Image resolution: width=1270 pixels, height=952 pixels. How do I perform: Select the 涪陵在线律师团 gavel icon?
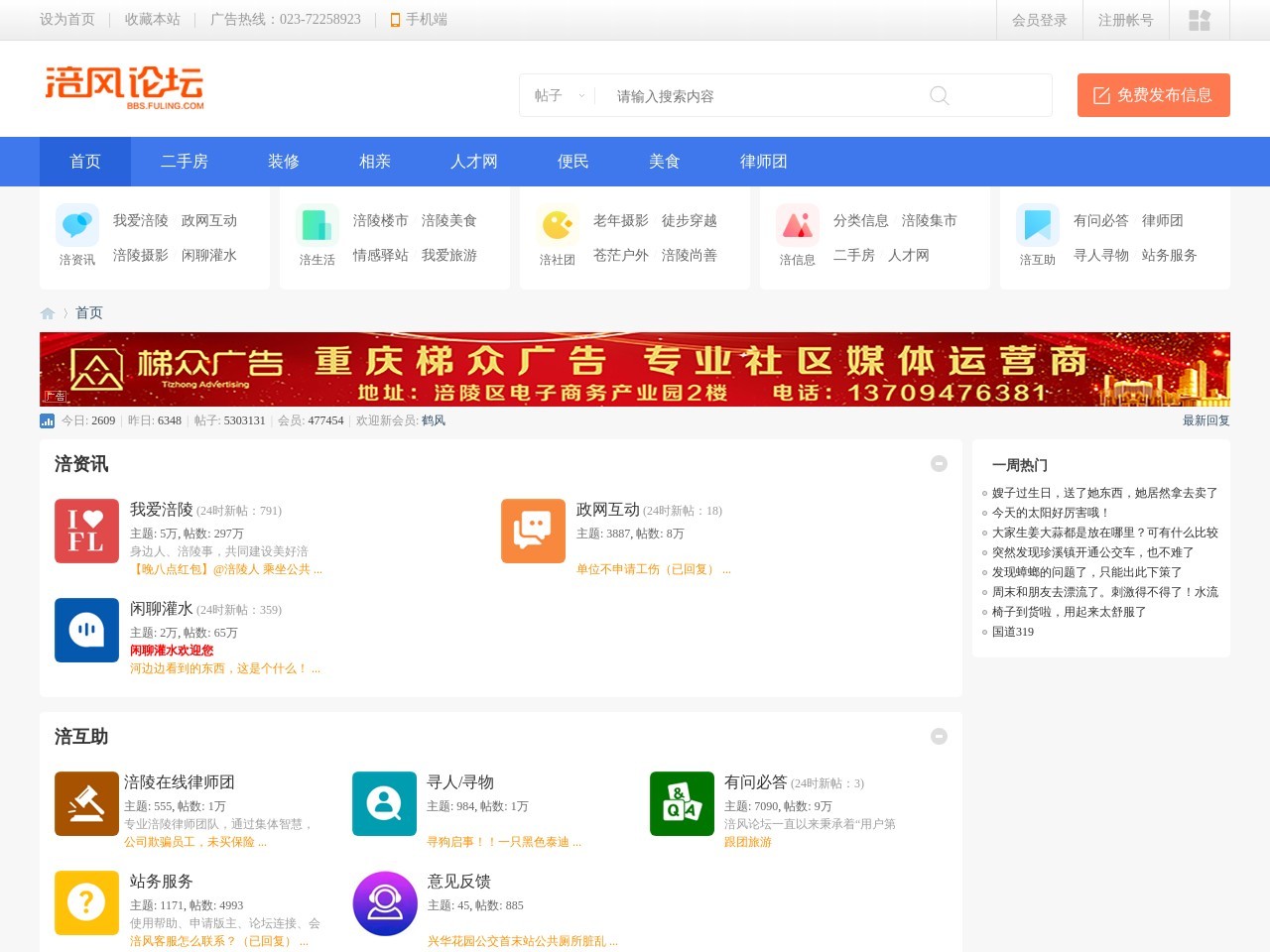tap(86, 803)
